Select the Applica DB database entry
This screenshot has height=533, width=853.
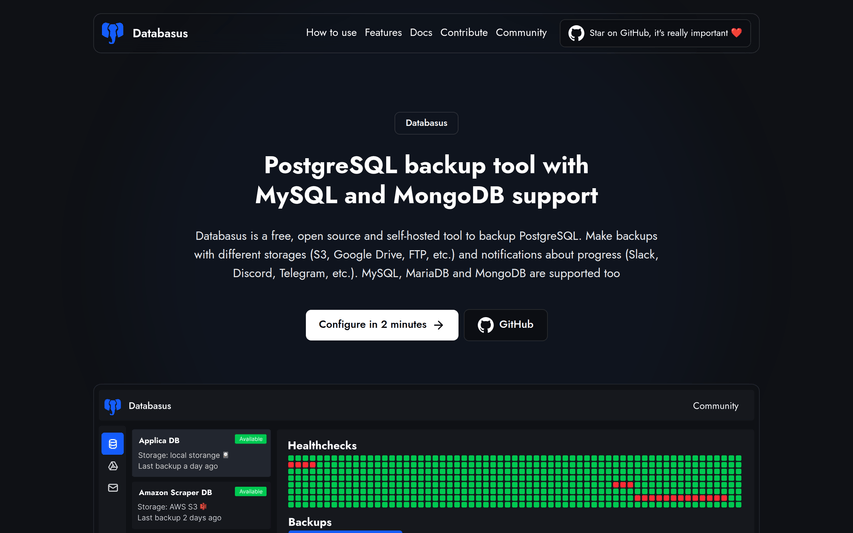[x=200, y=453]
